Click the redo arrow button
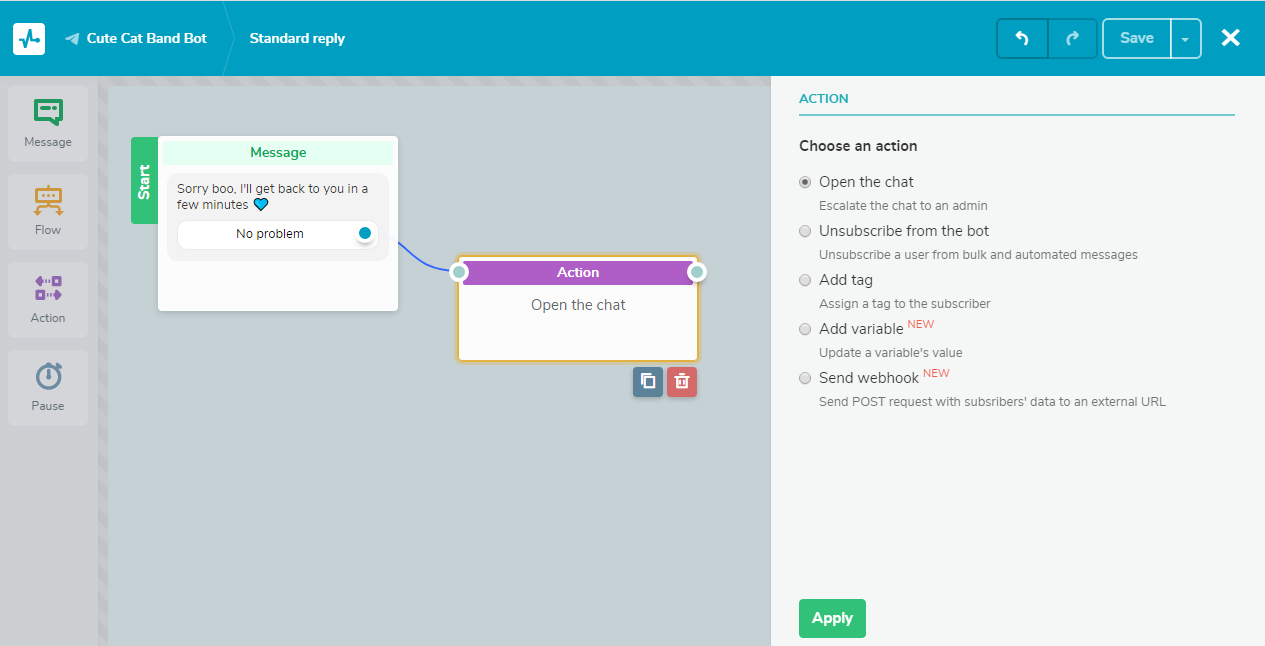 click(1072, 39)
